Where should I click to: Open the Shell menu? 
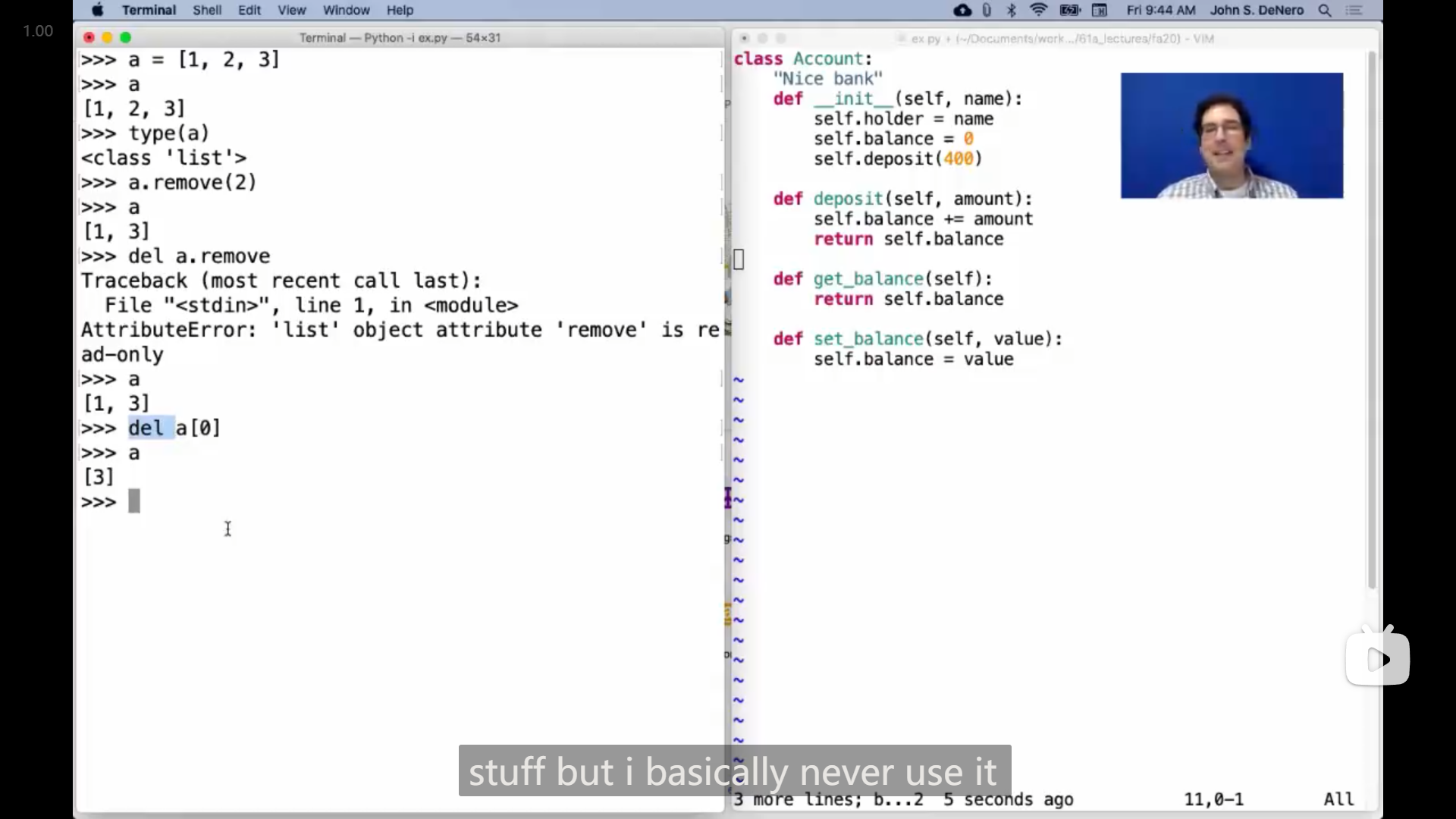[206, 10]
